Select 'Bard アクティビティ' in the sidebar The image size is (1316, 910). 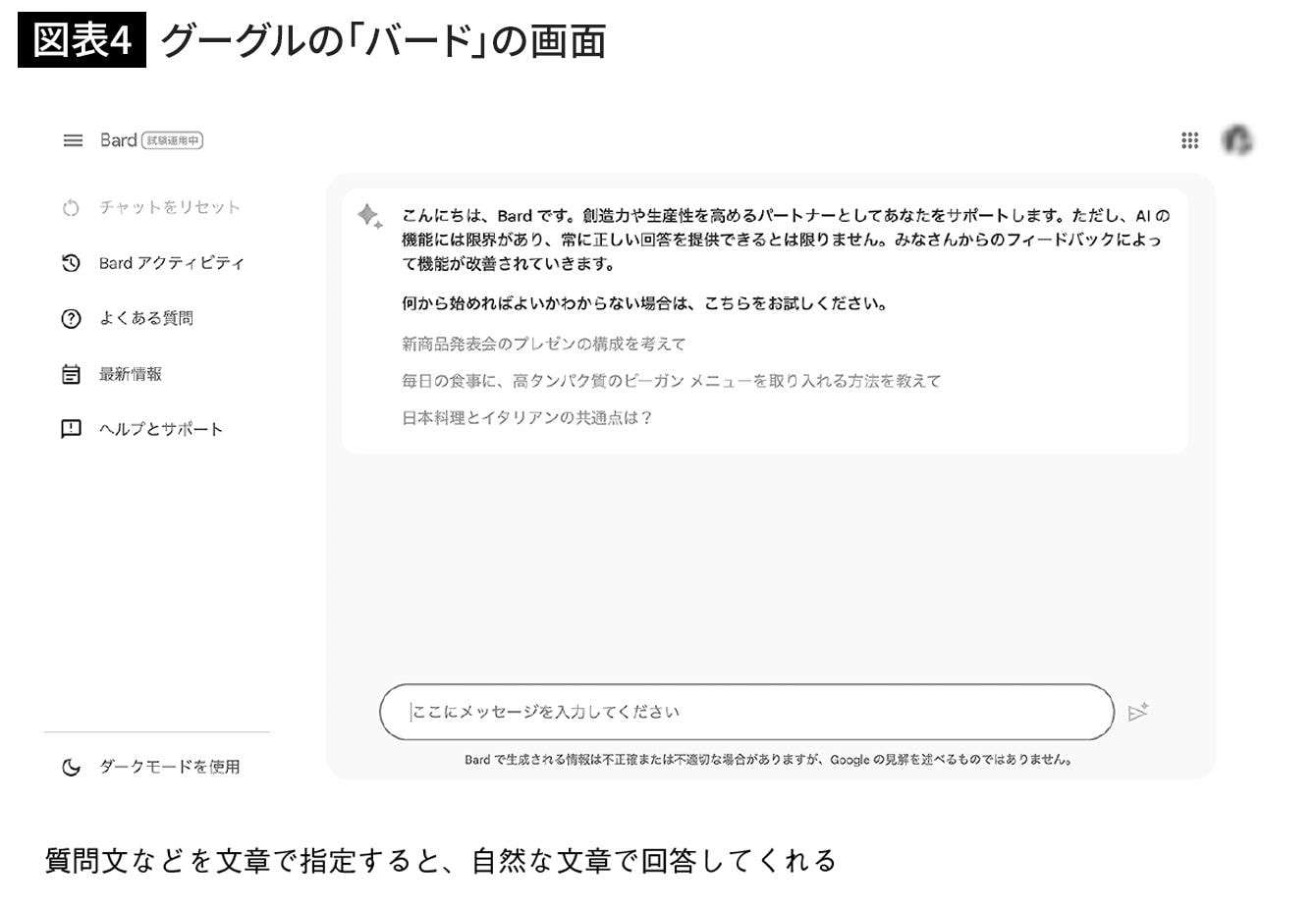171,263
